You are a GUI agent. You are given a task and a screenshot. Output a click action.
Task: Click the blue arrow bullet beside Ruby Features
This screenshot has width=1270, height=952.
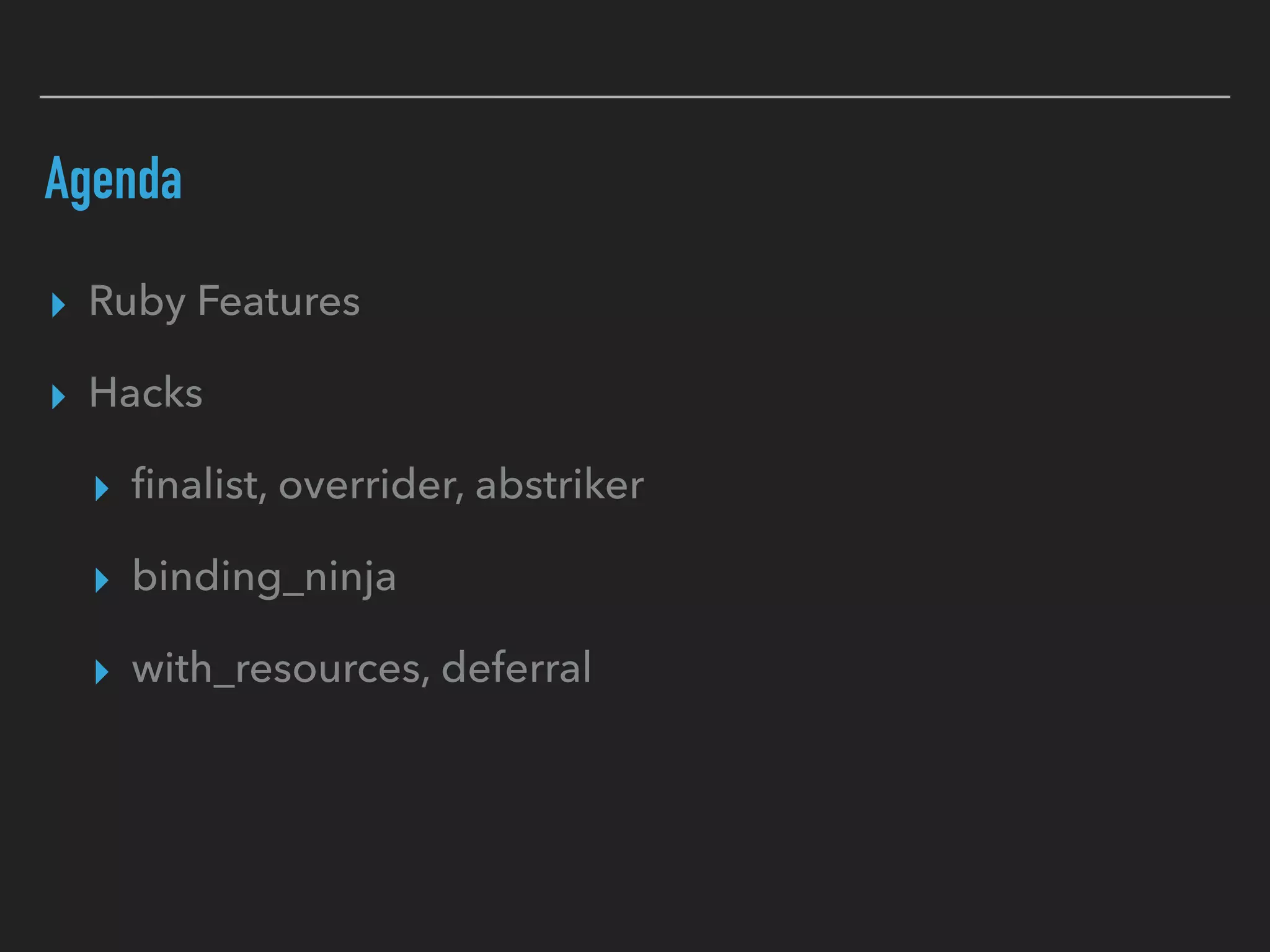click(59, 306)
